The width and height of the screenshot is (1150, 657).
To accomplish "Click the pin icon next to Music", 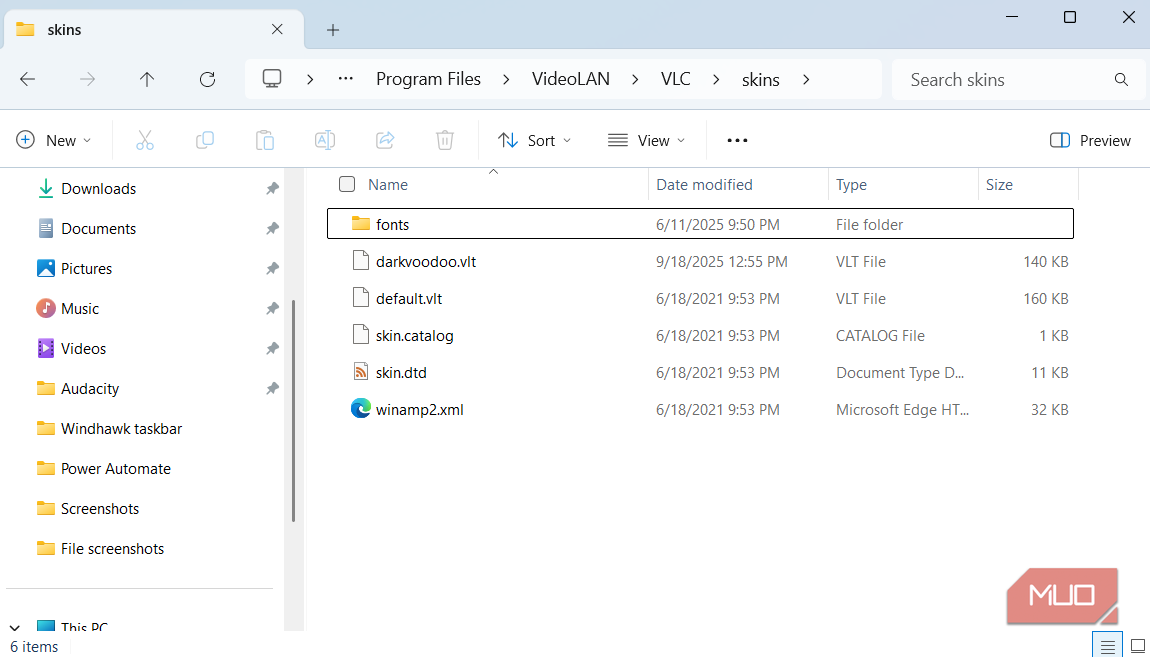I will (272, 309).
